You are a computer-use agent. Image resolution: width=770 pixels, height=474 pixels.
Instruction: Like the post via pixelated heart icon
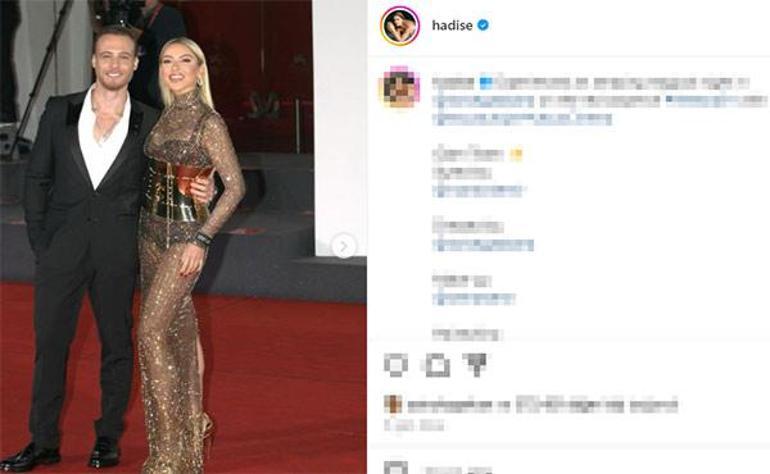(x=396, y=365)
